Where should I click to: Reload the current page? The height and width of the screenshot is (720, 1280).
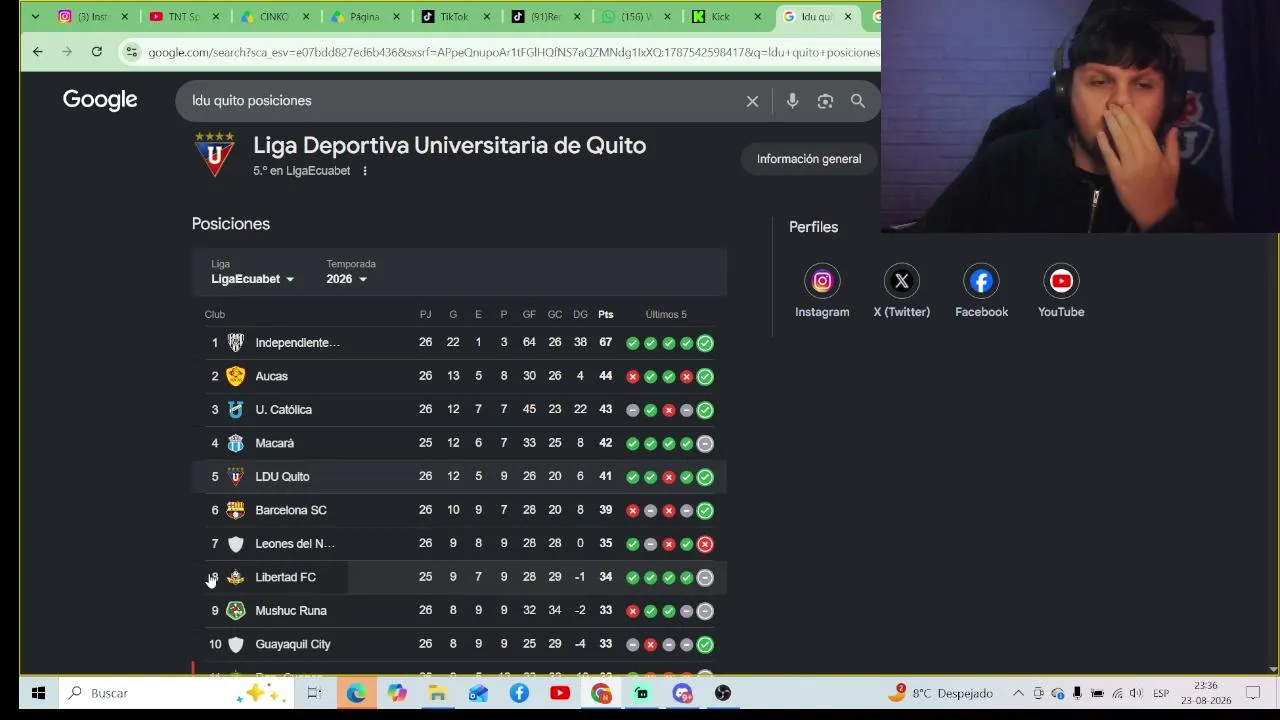[x=97, y=52]
